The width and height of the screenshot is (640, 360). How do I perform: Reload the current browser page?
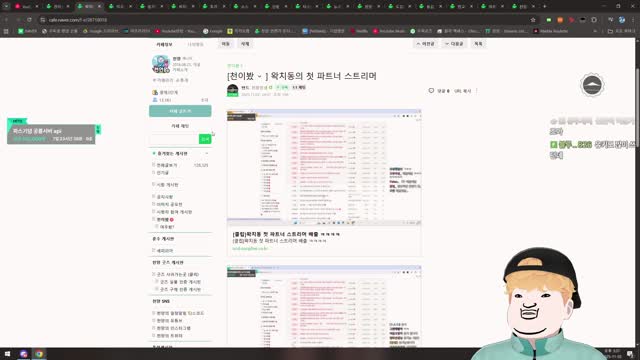click(29, 20)
